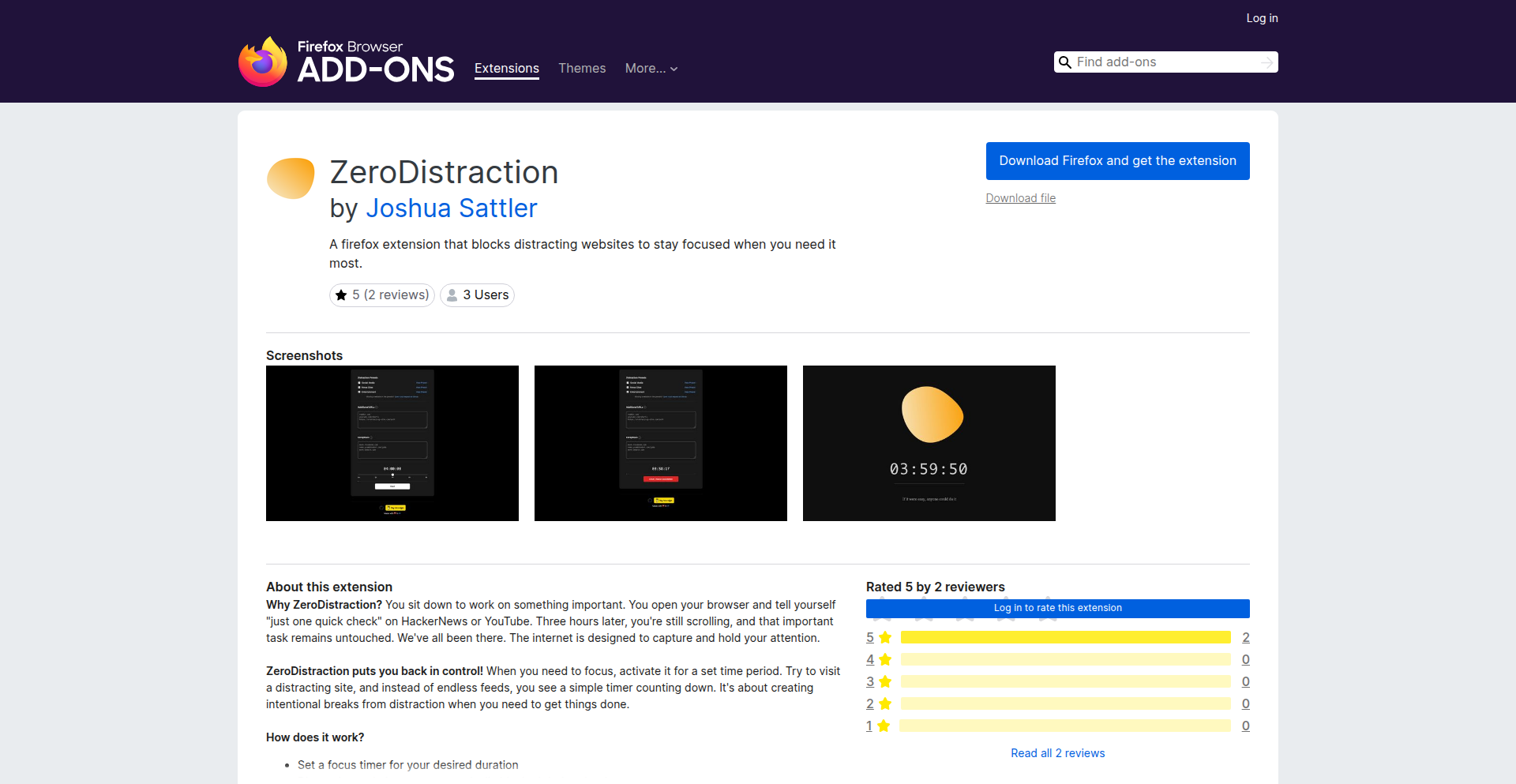Click Log in to rate this extension
The image size is (1516, 784).
coord(1058,608)
